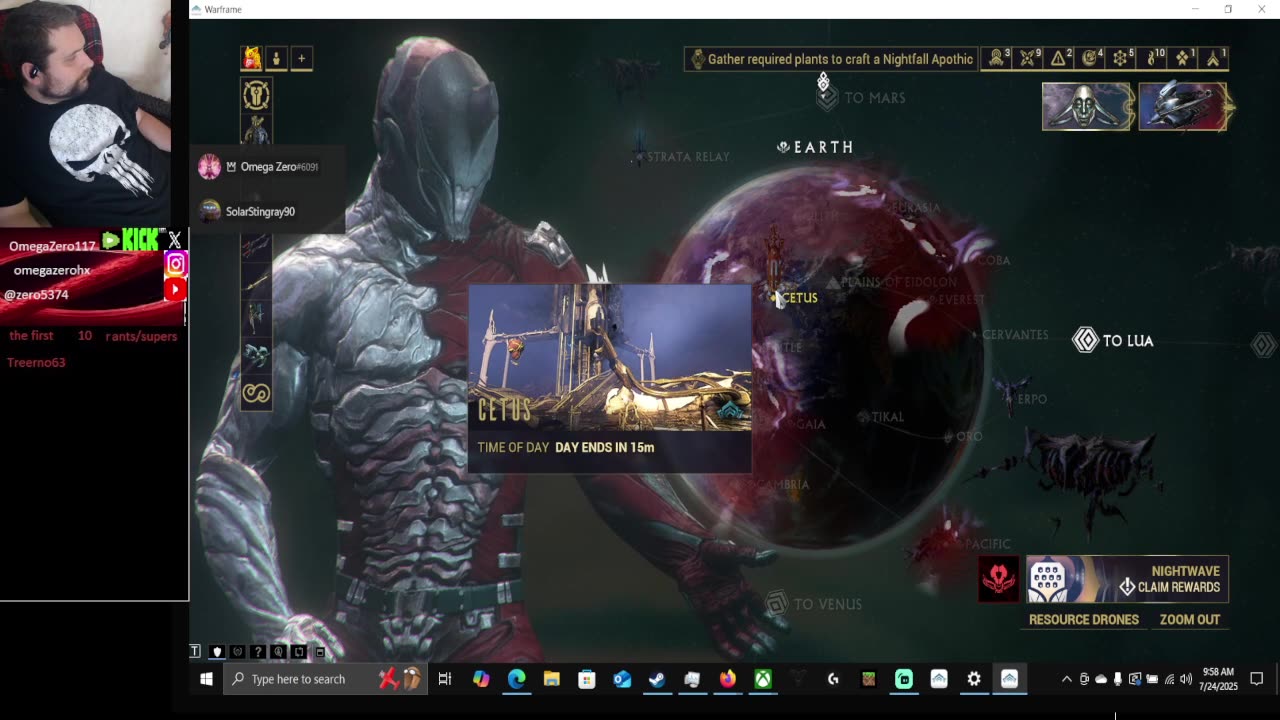The width and height of the screenshot is (1280, 720).
Task: Open the clock showing 9:58 AM
Action: click(x=1218, y=679)
